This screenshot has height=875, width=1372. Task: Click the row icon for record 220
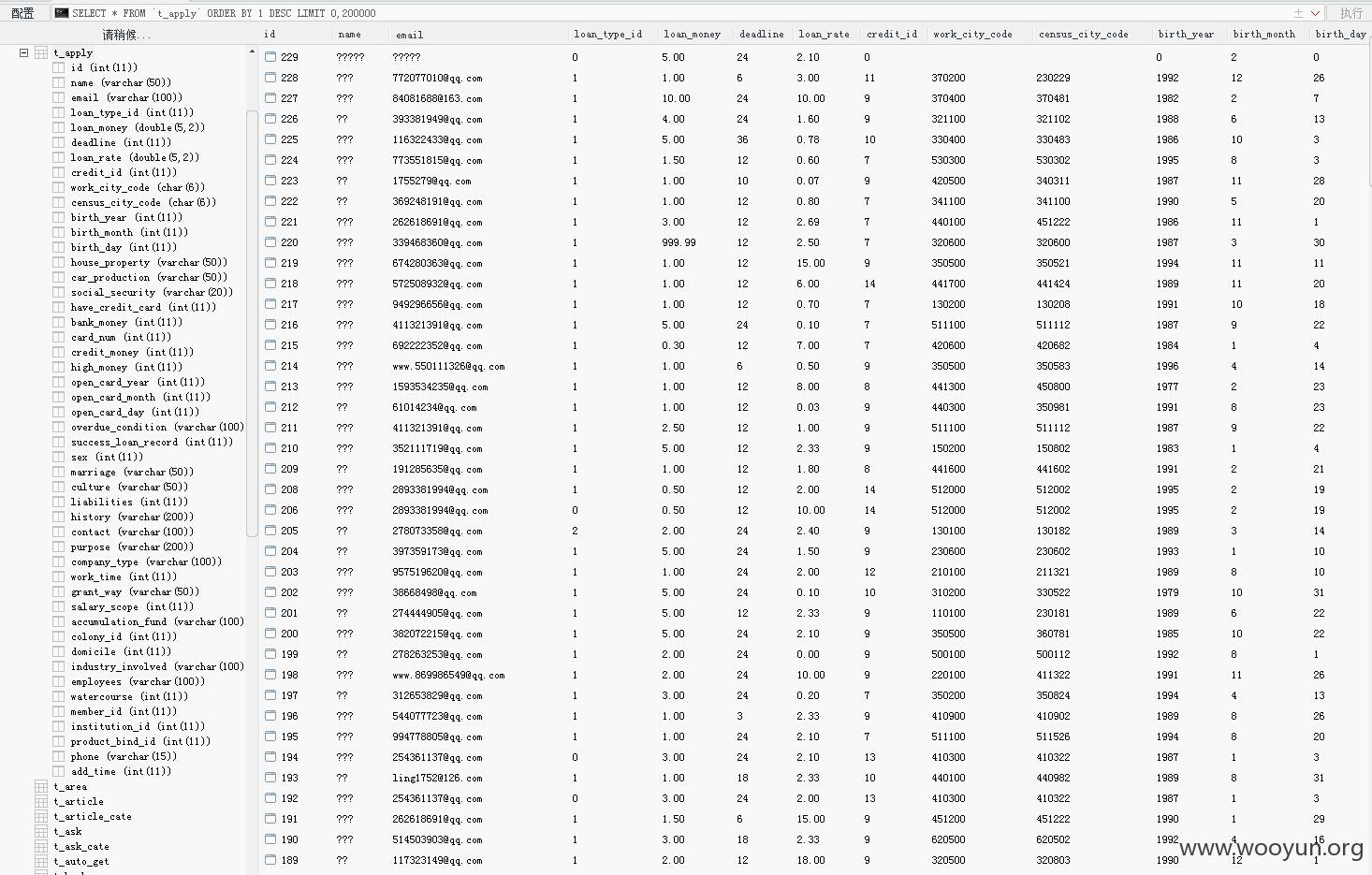pos(270,242)
